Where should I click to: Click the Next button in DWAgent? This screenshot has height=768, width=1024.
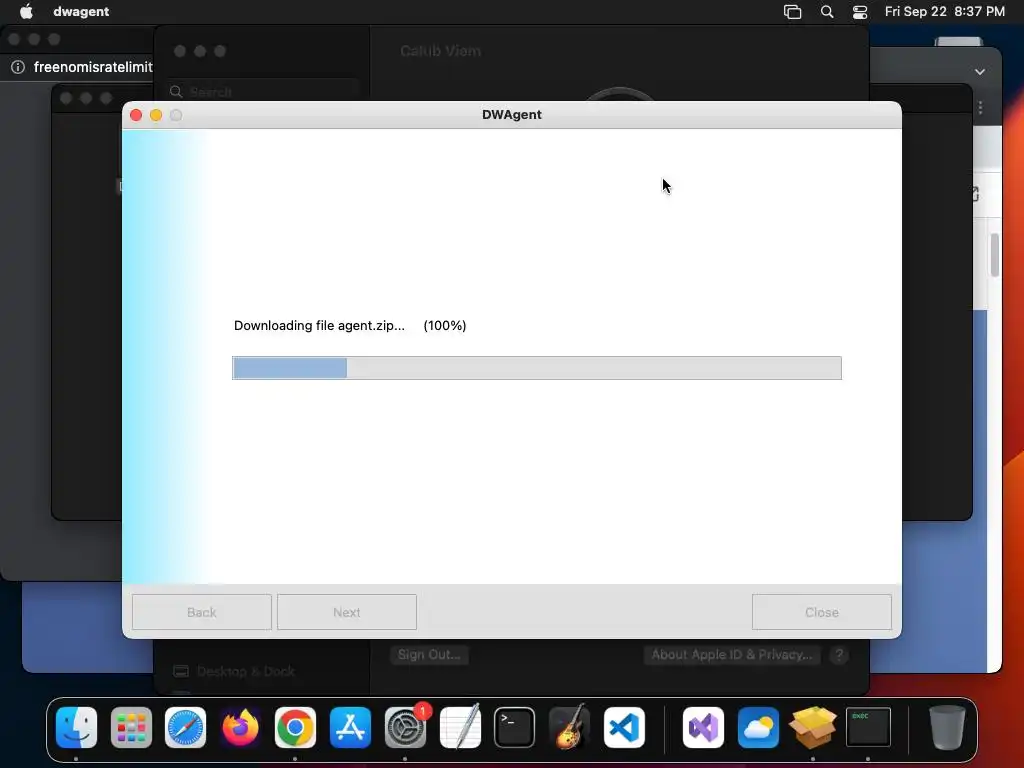pyautogui.click(x=347, y=612)
